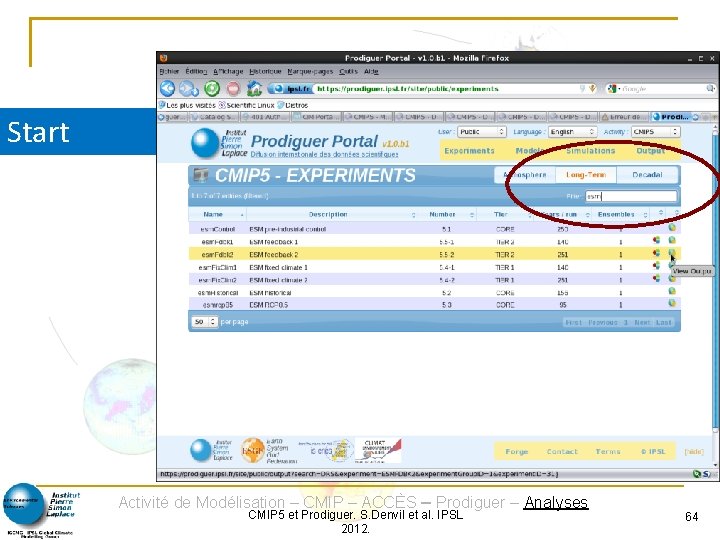The image size is (720, 540).
Task: Click the colored ensemble icon for esmFdbk2
Action: click(656, 253)
